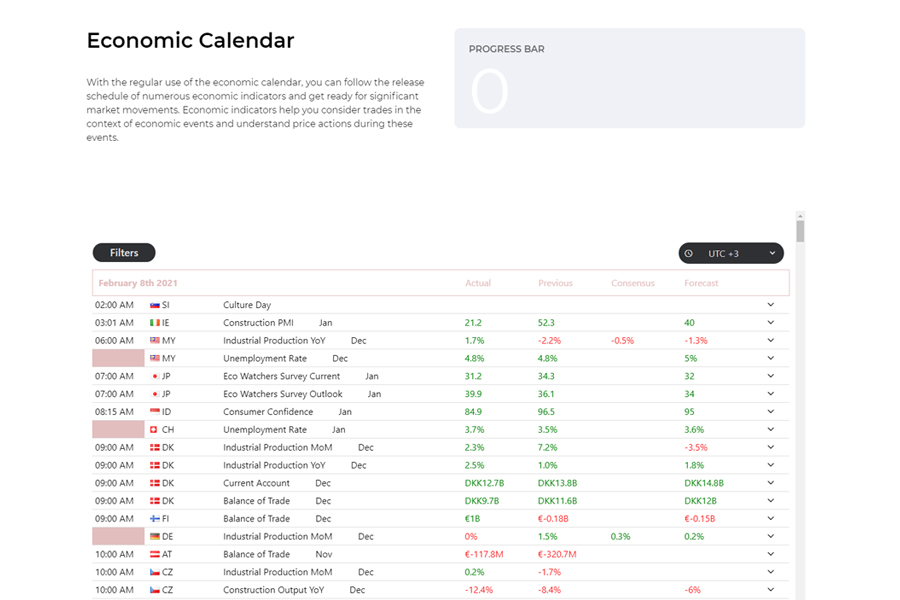Click the Finland flag next to FI
The height and width of the screenshot is (600, 900).
coord(155,519)
